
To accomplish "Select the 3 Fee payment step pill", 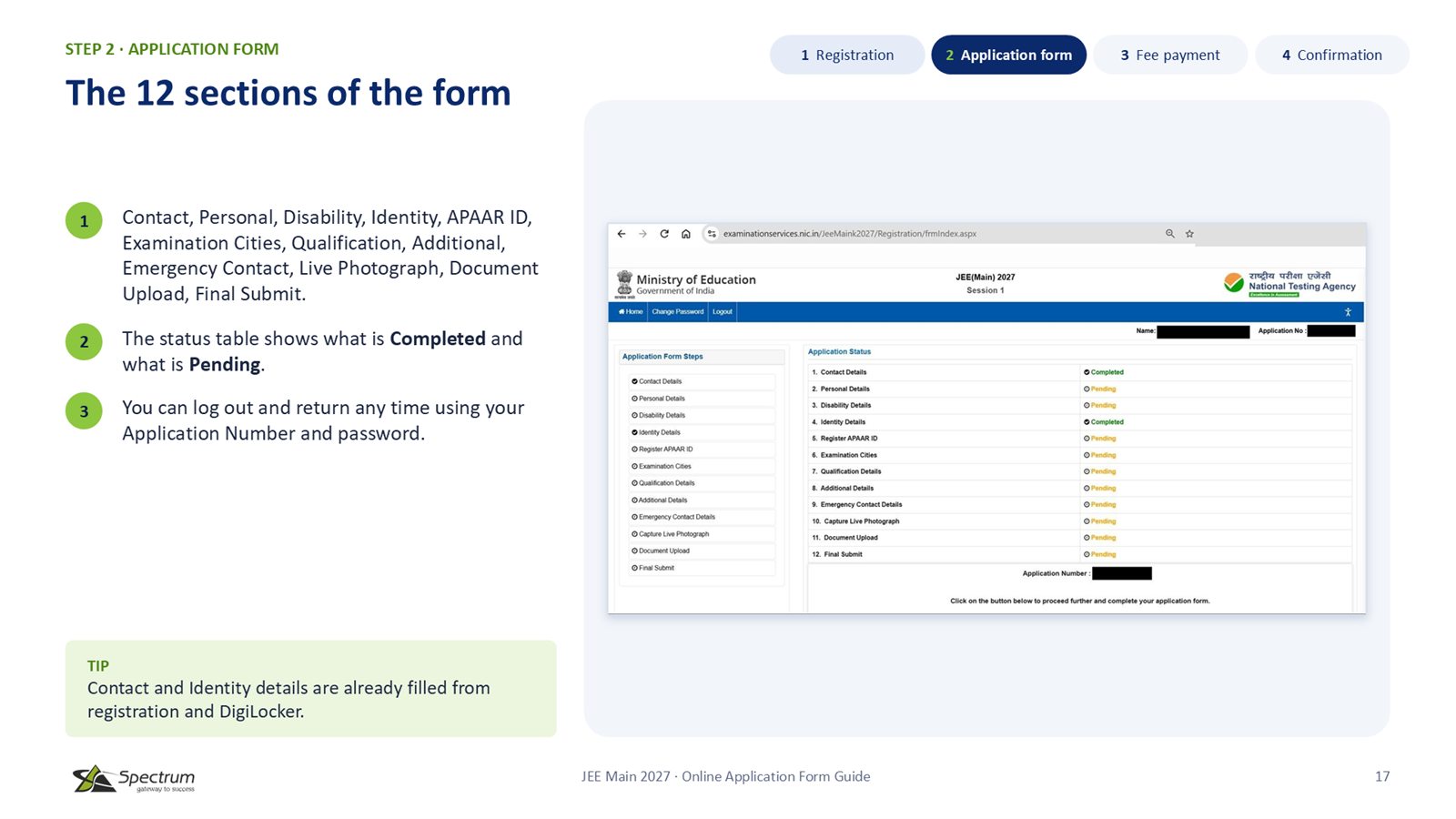I will click(1170, 55).
